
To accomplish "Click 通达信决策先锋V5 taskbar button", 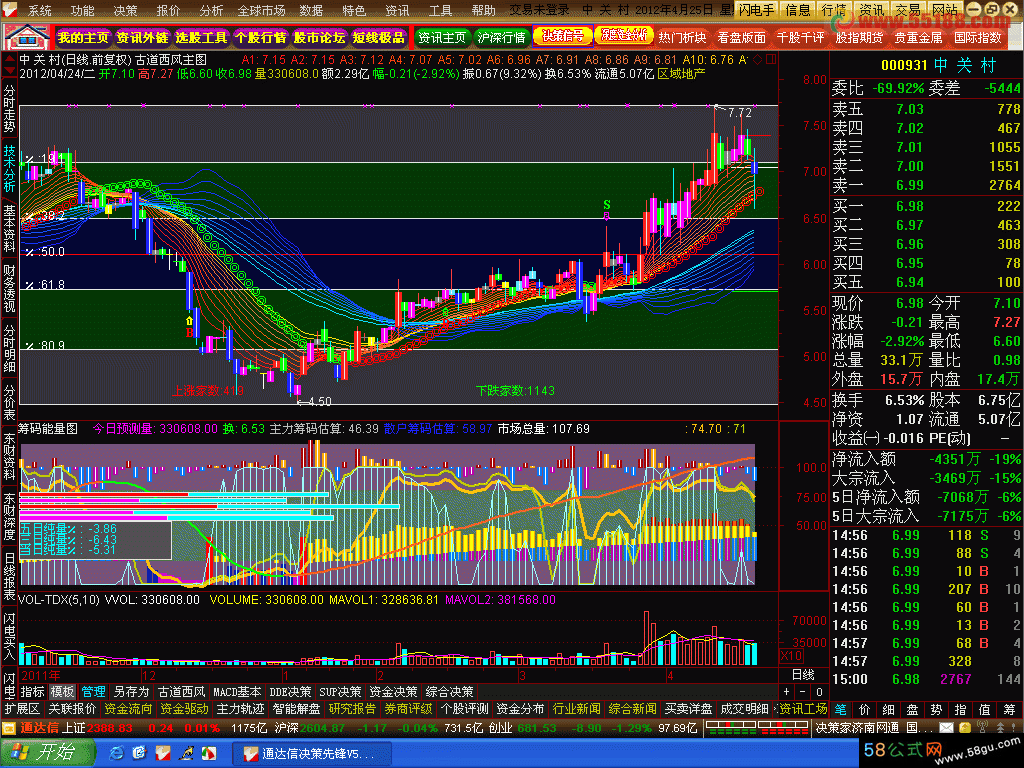I will (x=312, y=754).
